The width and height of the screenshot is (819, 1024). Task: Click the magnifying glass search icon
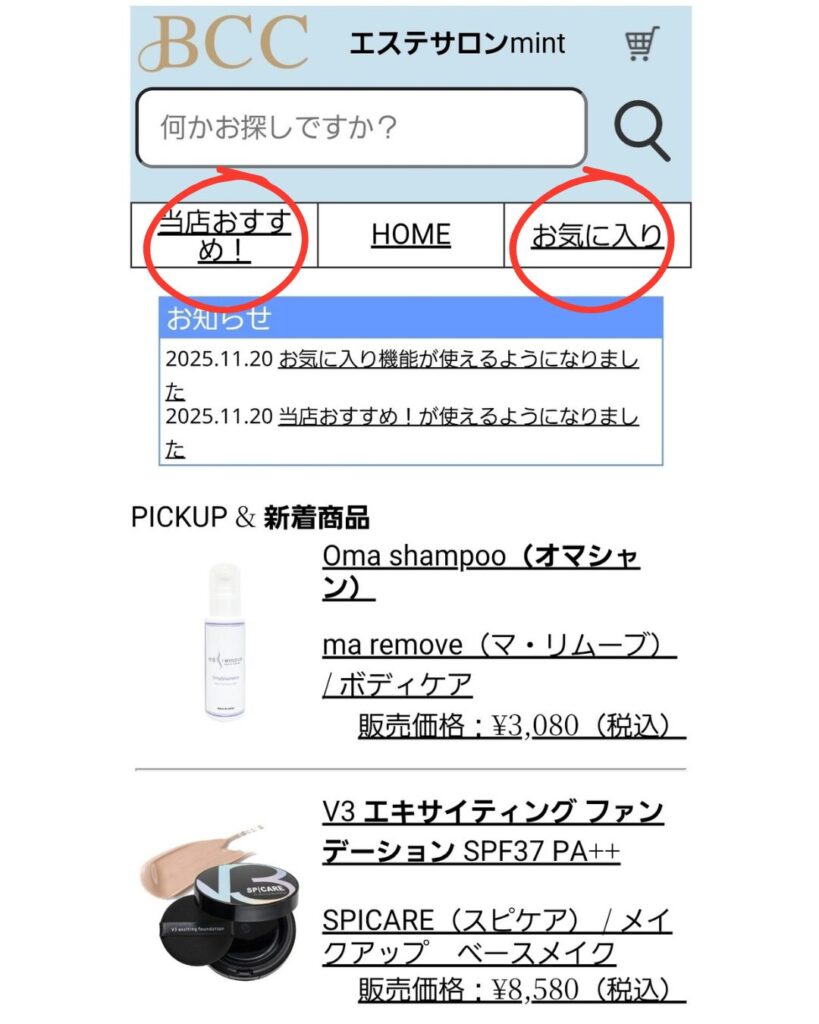tap(641, 131)
